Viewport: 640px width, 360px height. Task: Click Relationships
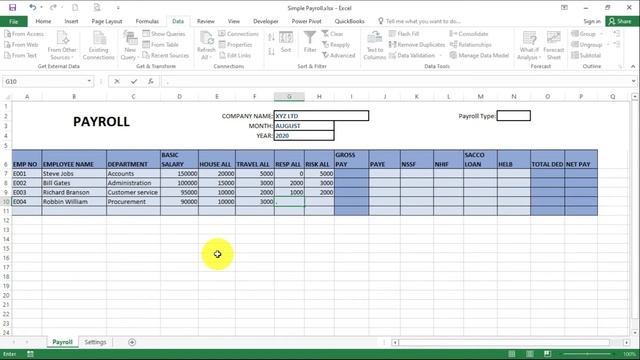coord(470,44)
